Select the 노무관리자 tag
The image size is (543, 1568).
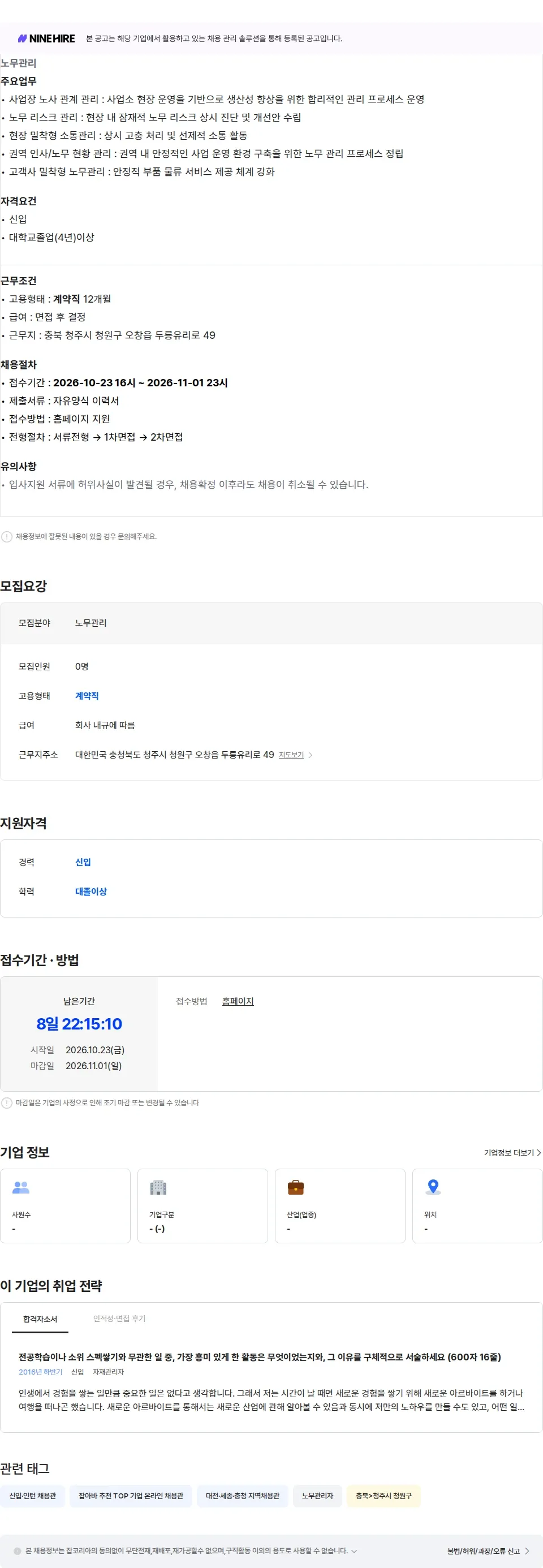(x=318, y=1496)
